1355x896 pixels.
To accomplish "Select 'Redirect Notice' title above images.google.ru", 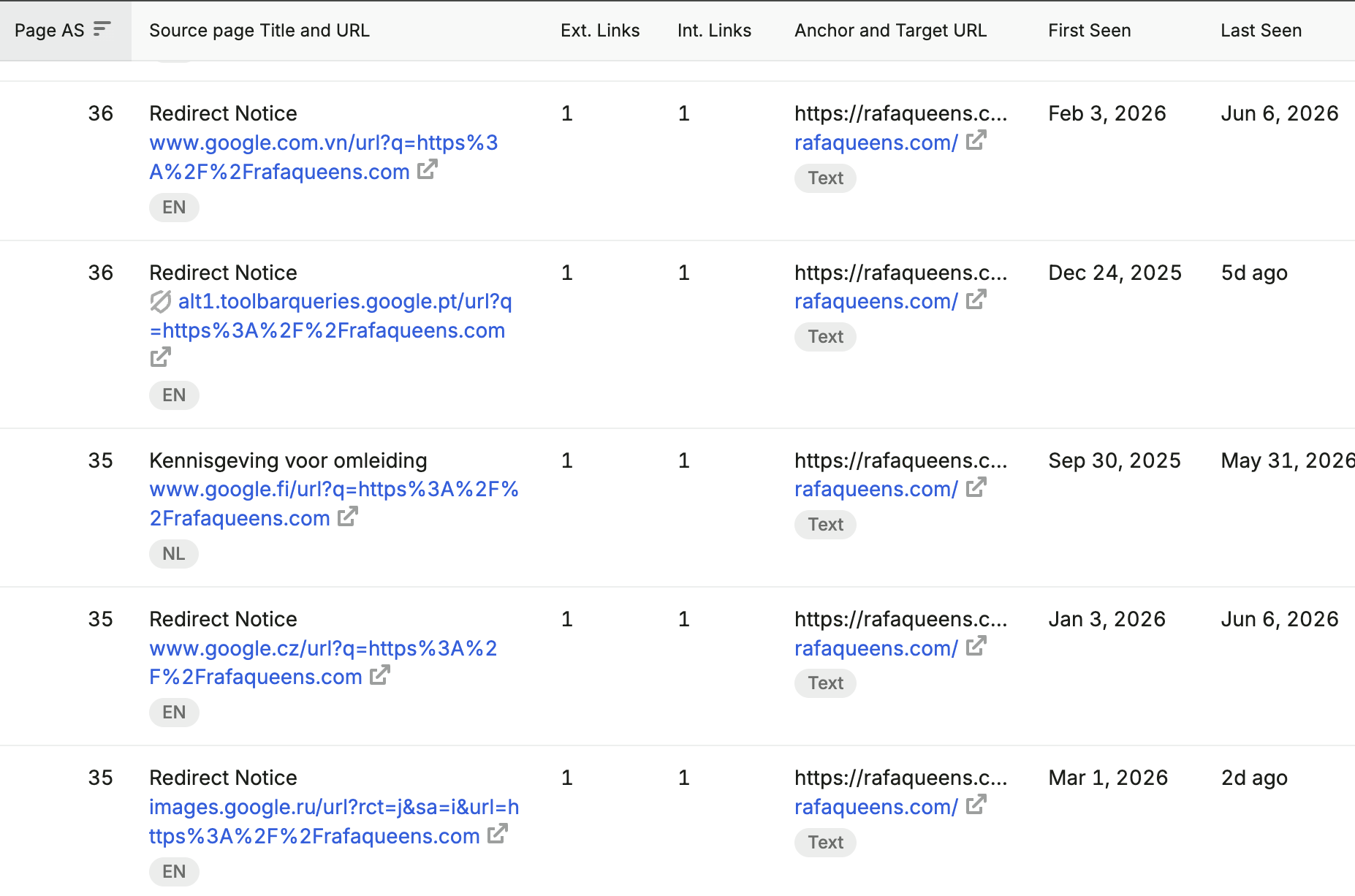I will coord(223,778).
